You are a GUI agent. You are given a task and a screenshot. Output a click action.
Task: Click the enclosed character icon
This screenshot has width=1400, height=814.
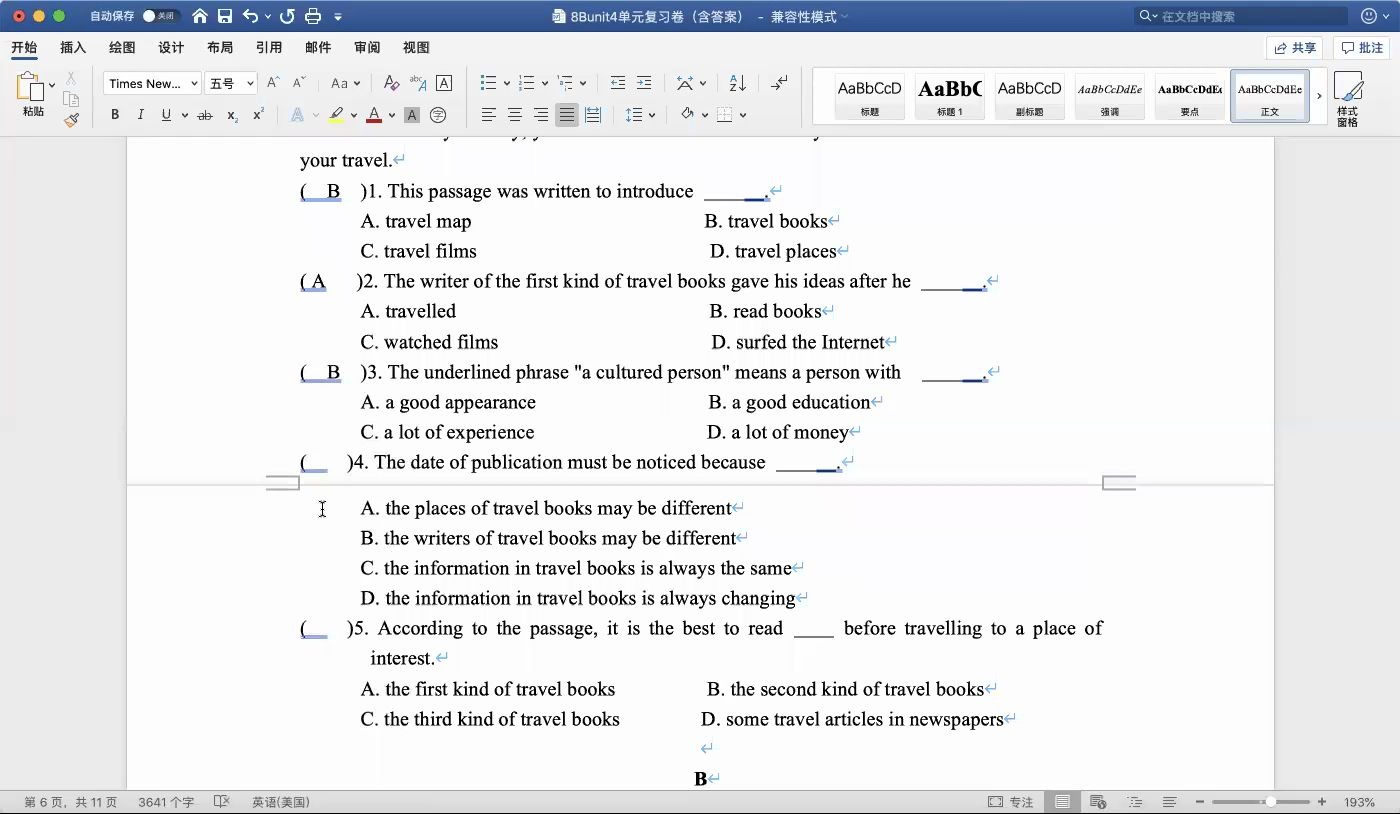click(438, 115)
